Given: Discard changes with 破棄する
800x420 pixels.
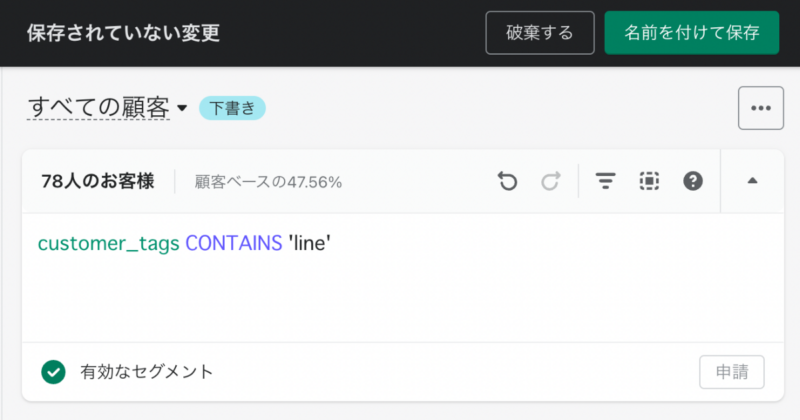Looking at the screenshot, I should [540, 33].
